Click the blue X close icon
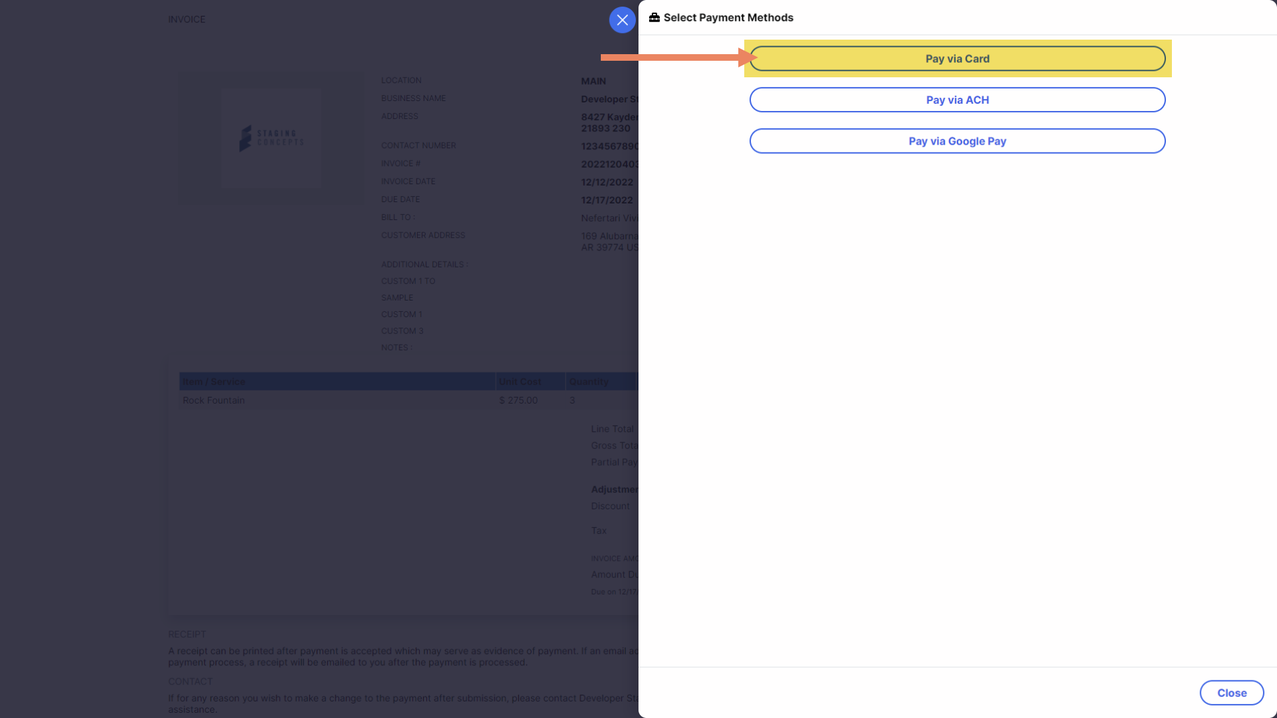The height and width of the screenshot is (718, 1277). tap(622, 20)
